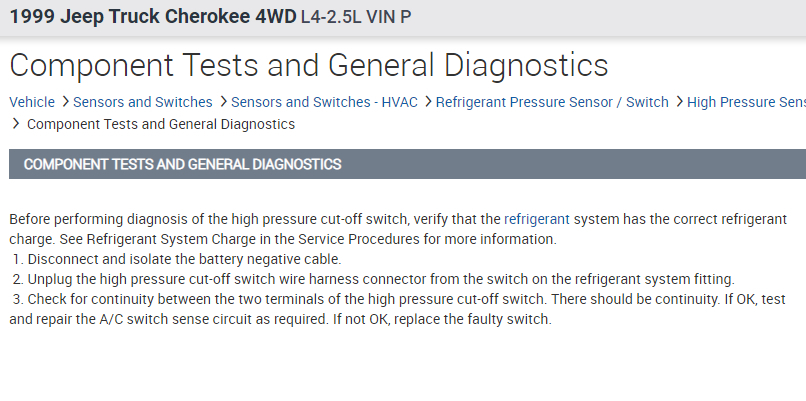The width and height of the screenshot is (806, 401).
Task: Open Refrigerant Pressure Sensor / Switch breadcrumb
Action: coord(552,102)
